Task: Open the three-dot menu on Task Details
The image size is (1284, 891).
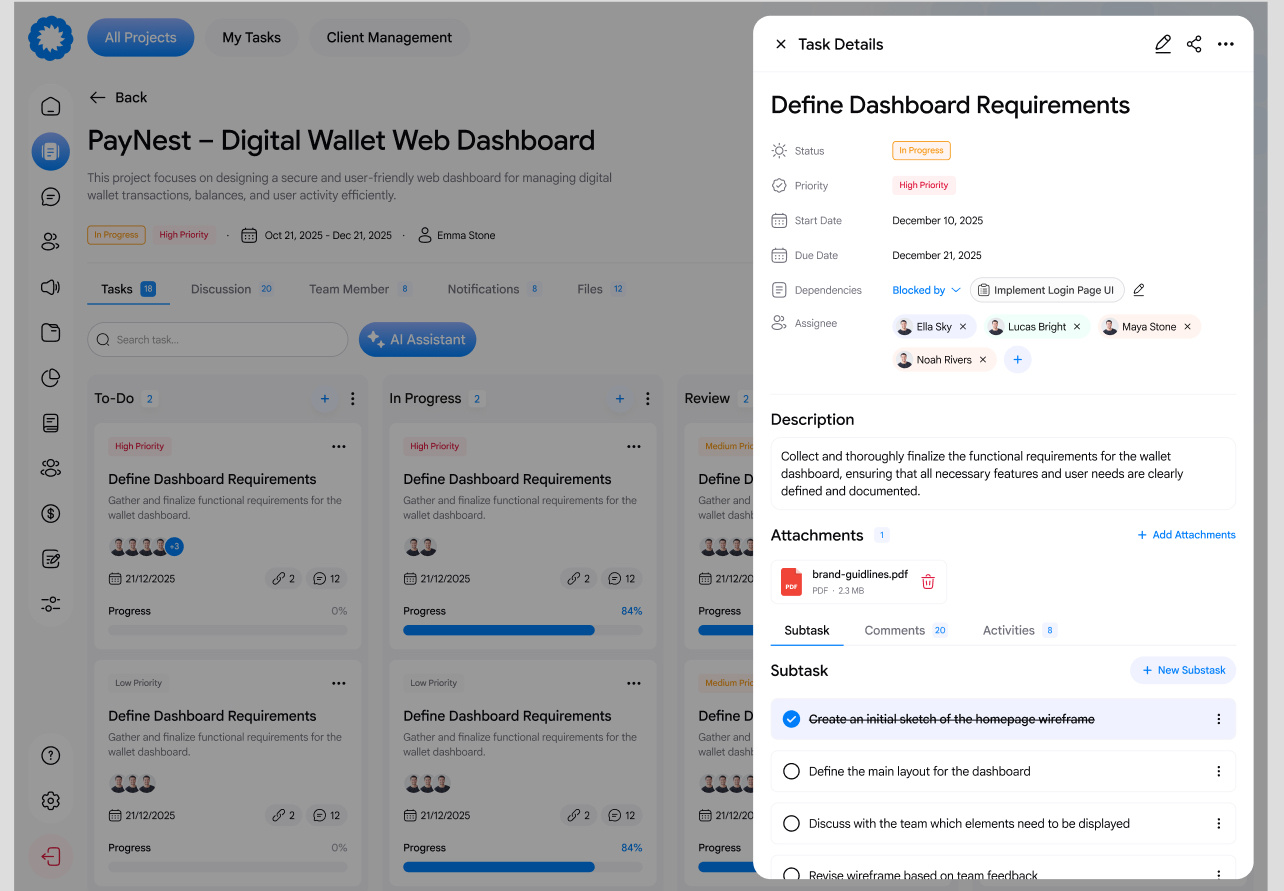Action: pyautogui.click(x=1226, y=44)
